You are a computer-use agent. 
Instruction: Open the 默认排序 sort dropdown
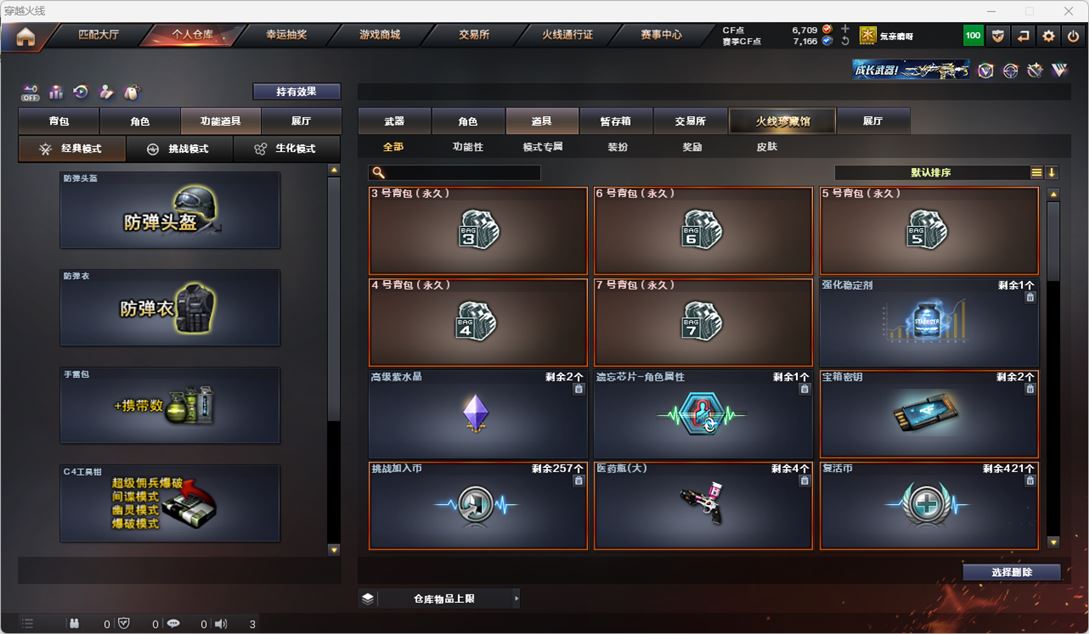[931, 172]
